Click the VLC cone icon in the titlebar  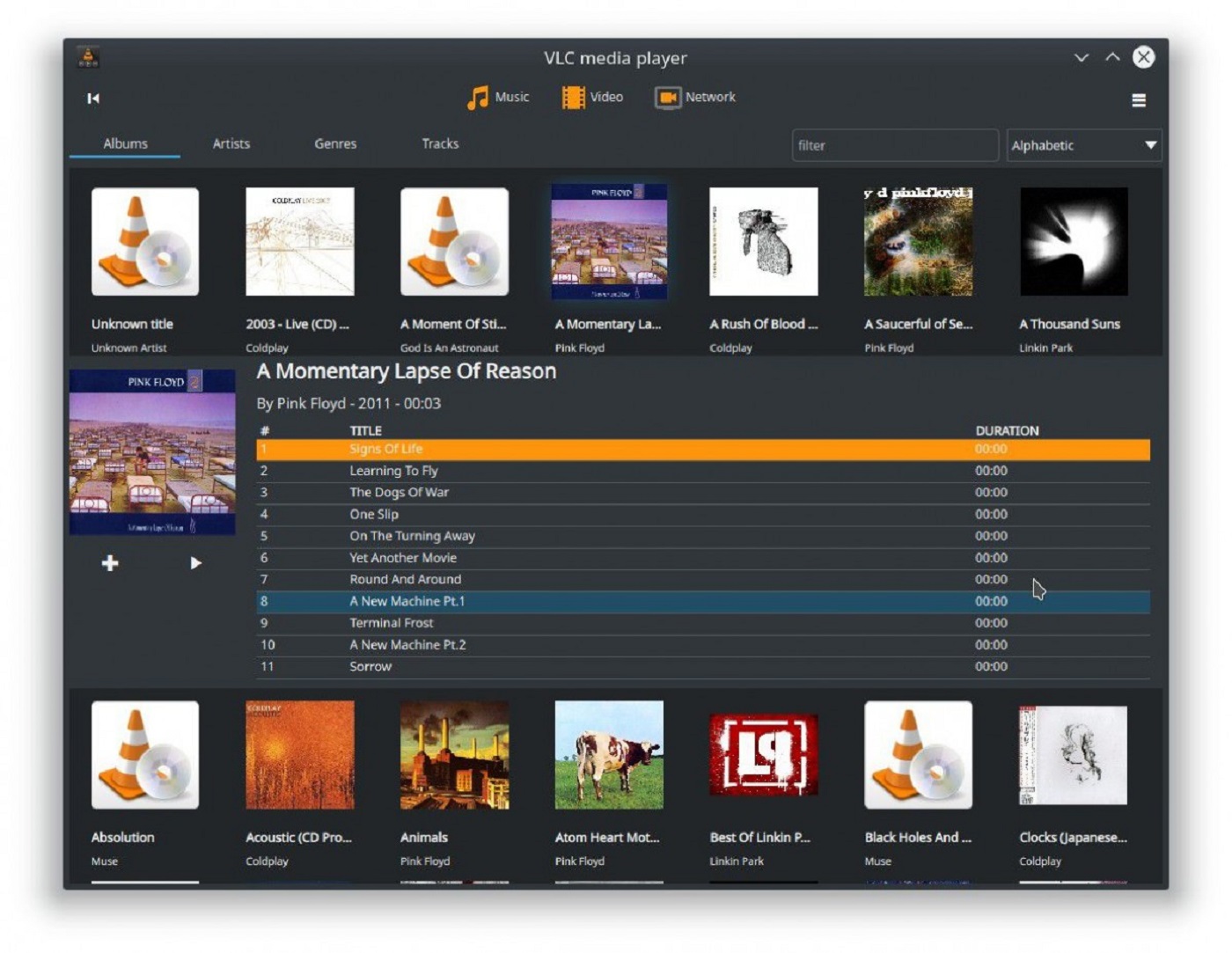tap(88, 56)
